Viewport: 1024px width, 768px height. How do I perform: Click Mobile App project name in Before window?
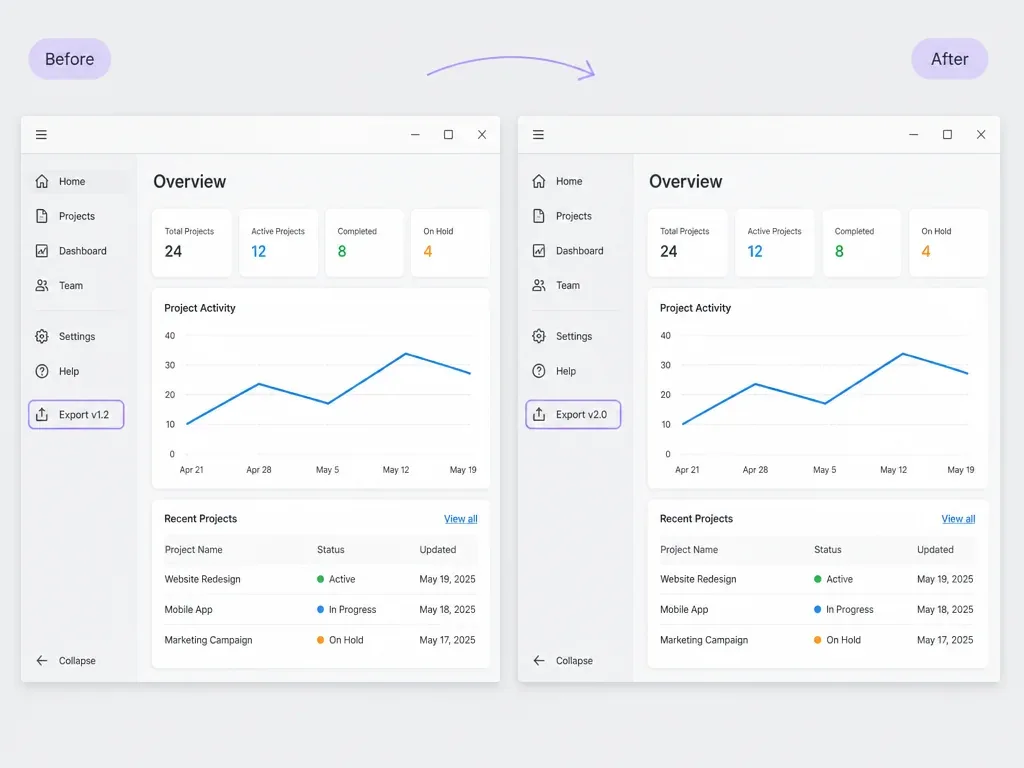click(x=189, y=609)
